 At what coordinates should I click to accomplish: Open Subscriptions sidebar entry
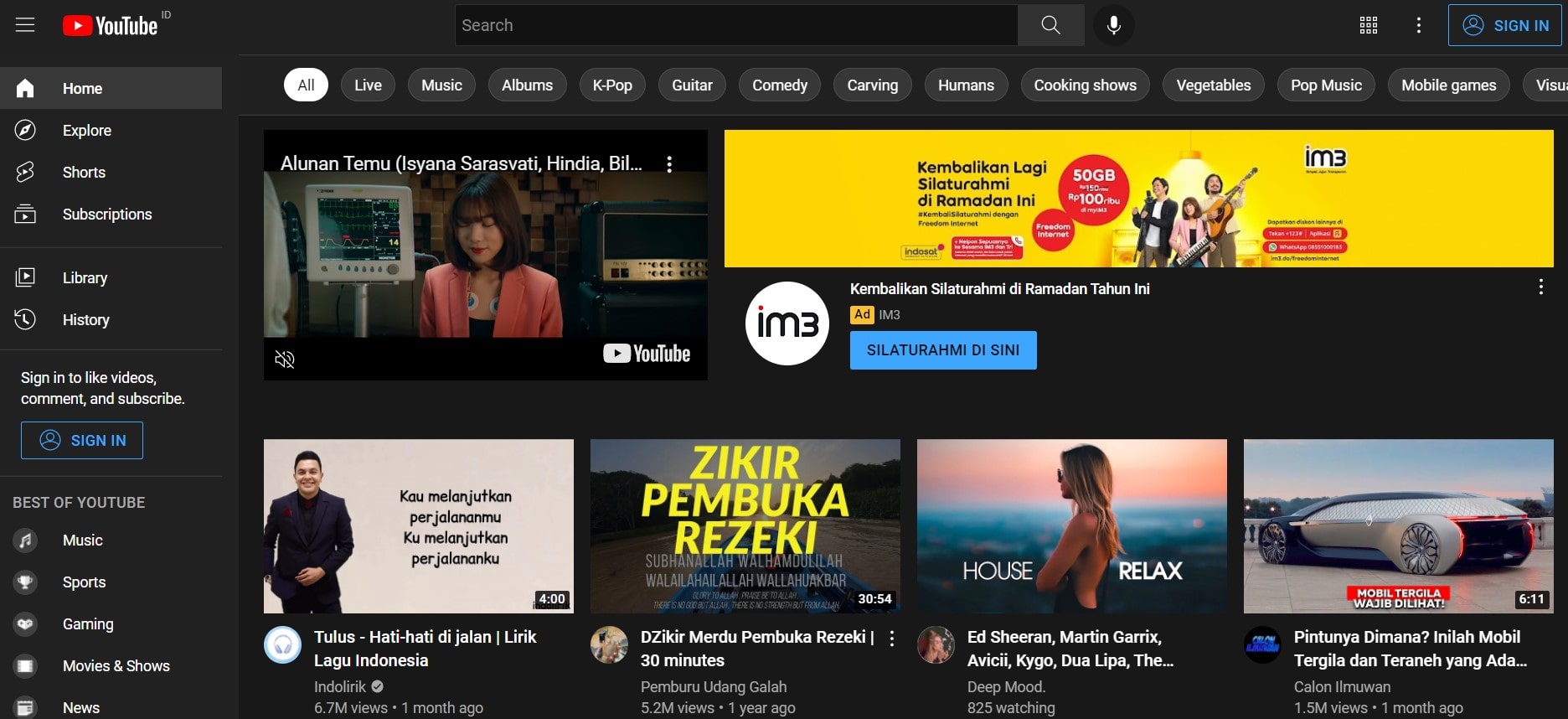point(111,214)
